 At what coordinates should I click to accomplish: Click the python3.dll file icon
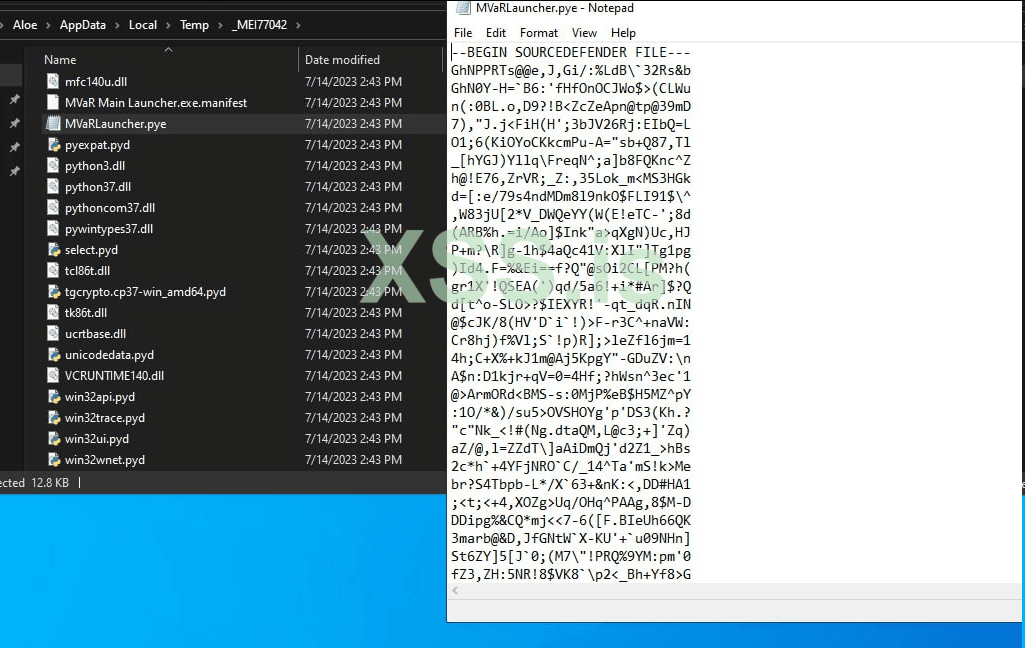pyautogui.click(x=53, y=165)
